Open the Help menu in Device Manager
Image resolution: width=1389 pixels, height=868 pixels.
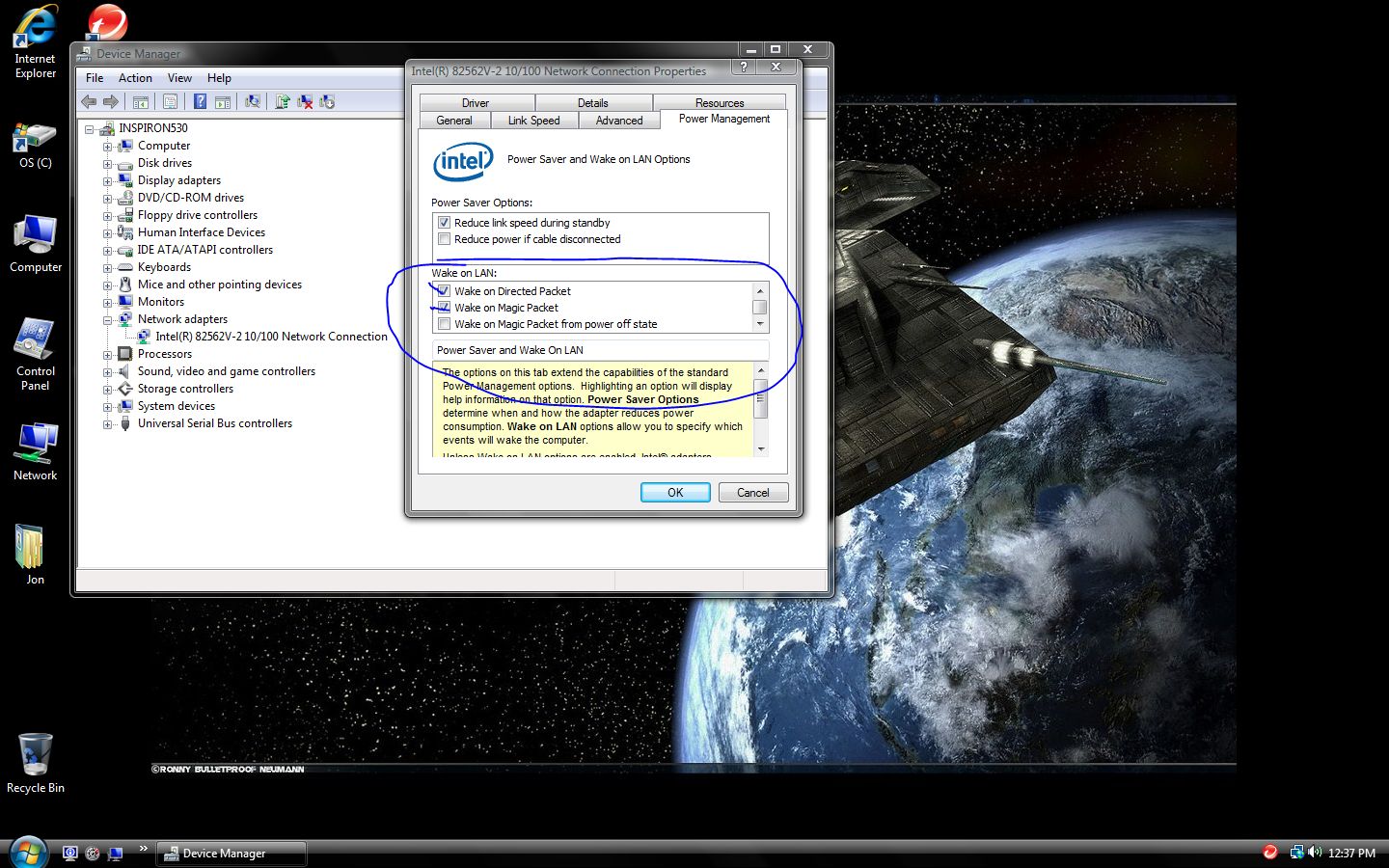pos(219,78)
